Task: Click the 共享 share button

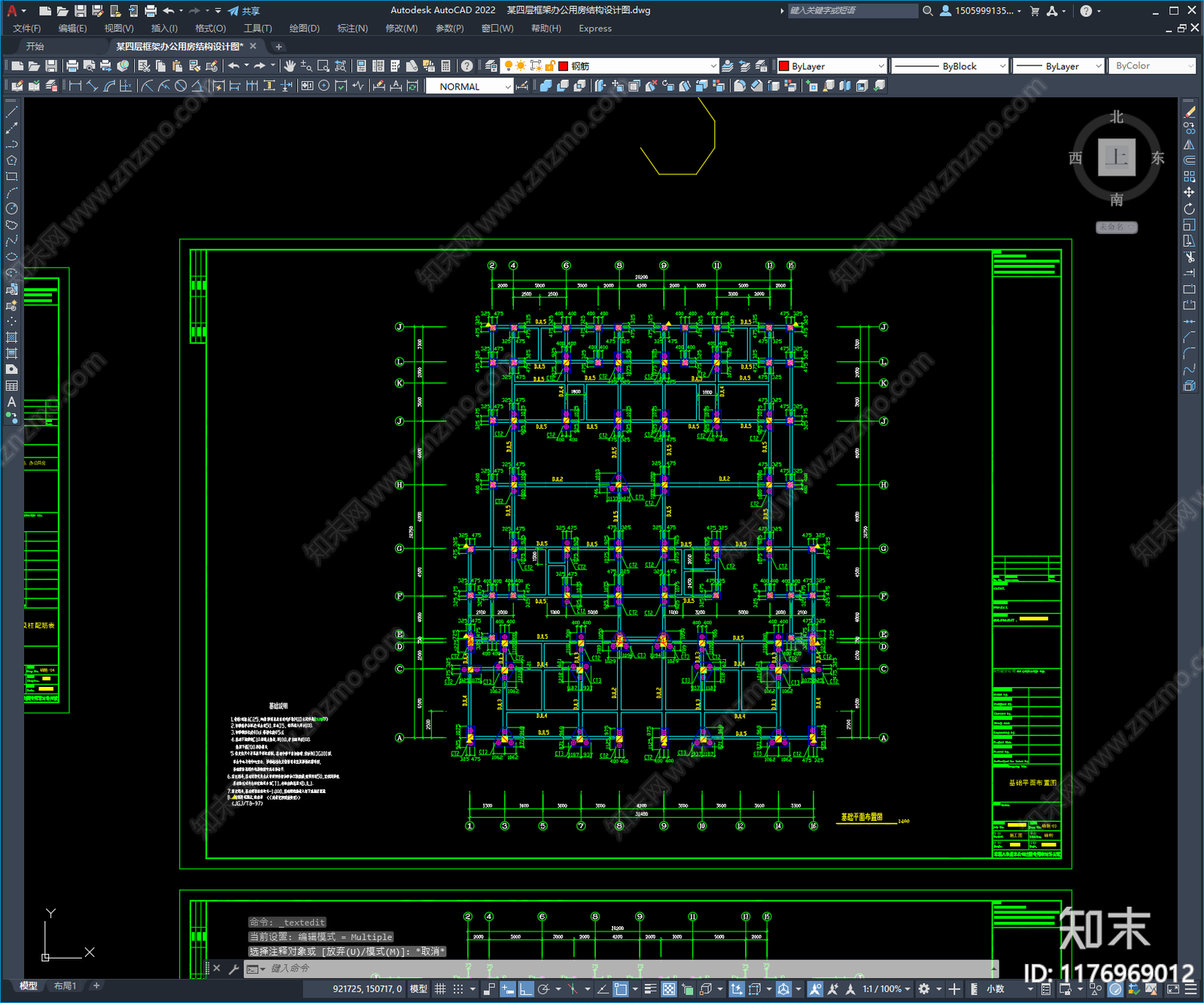Action: [x=244, y=11]
